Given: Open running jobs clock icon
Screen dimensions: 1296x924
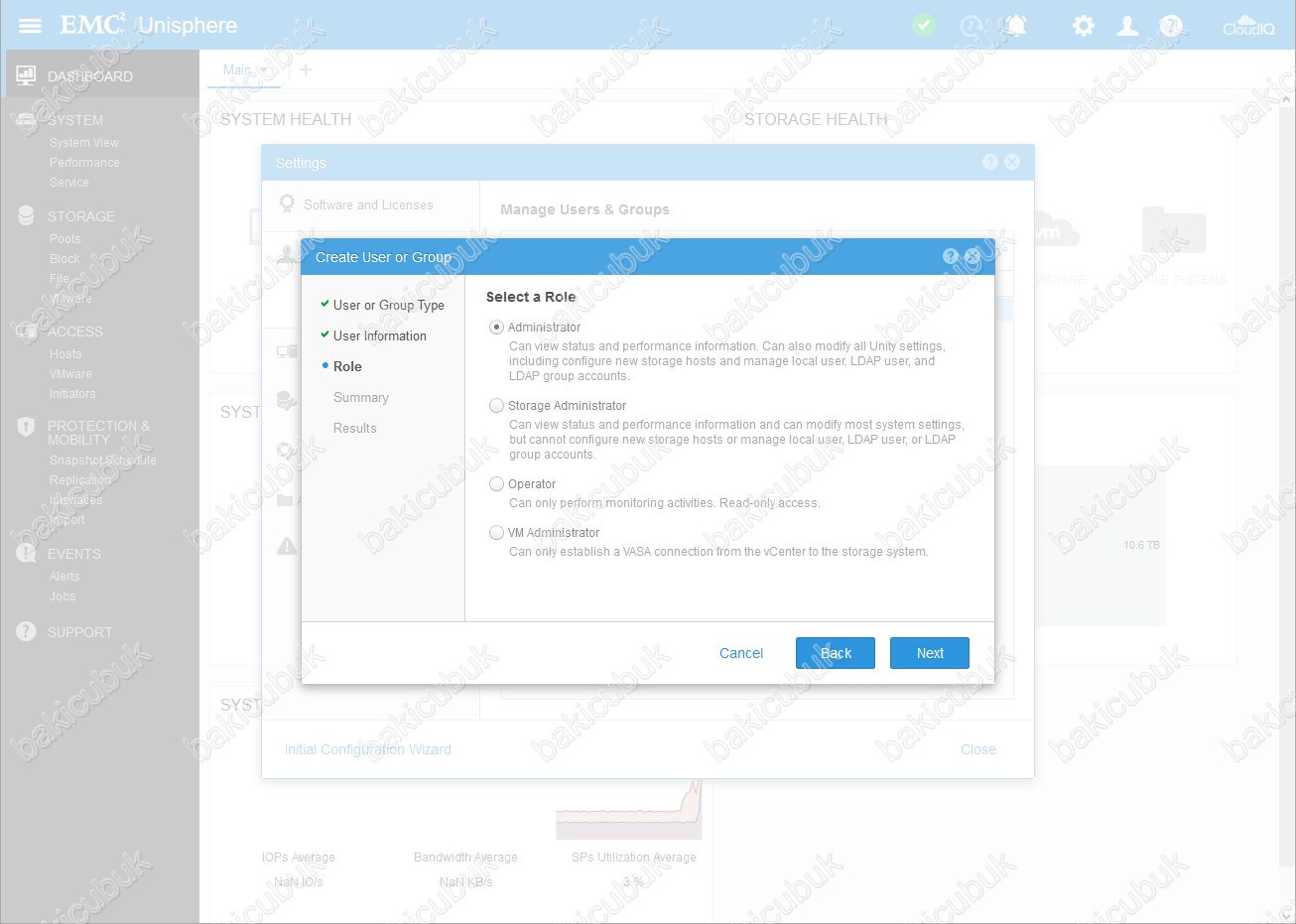Looking at the screenshot, I should 972,26.
